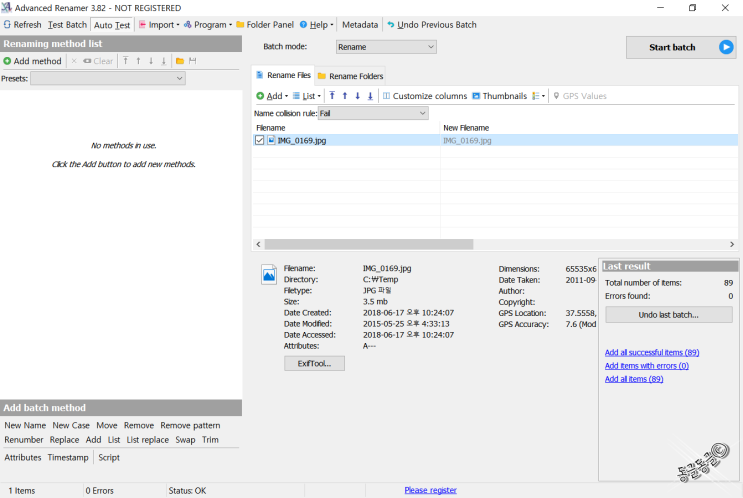
Task: Click the Please register link
Action: 430,490
